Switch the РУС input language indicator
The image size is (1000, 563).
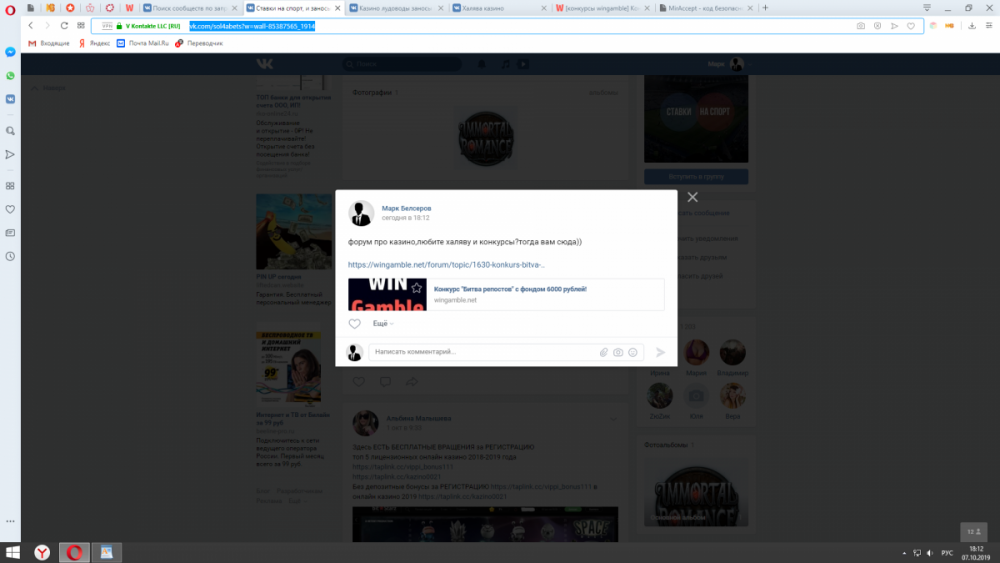tap(947, 553)
